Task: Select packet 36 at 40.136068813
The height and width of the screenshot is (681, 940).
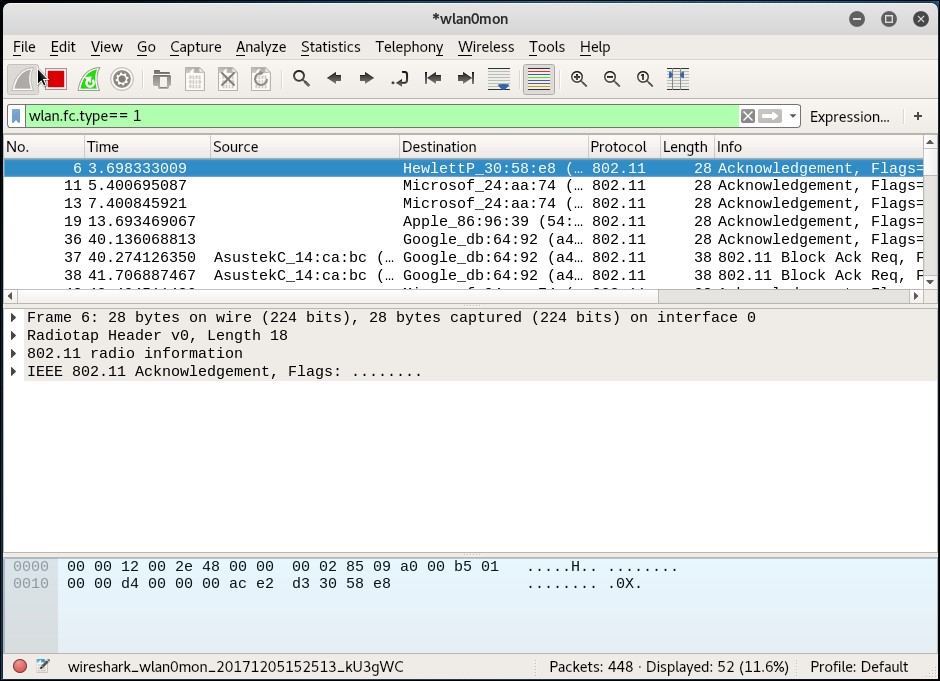Action: click(463, 240)
